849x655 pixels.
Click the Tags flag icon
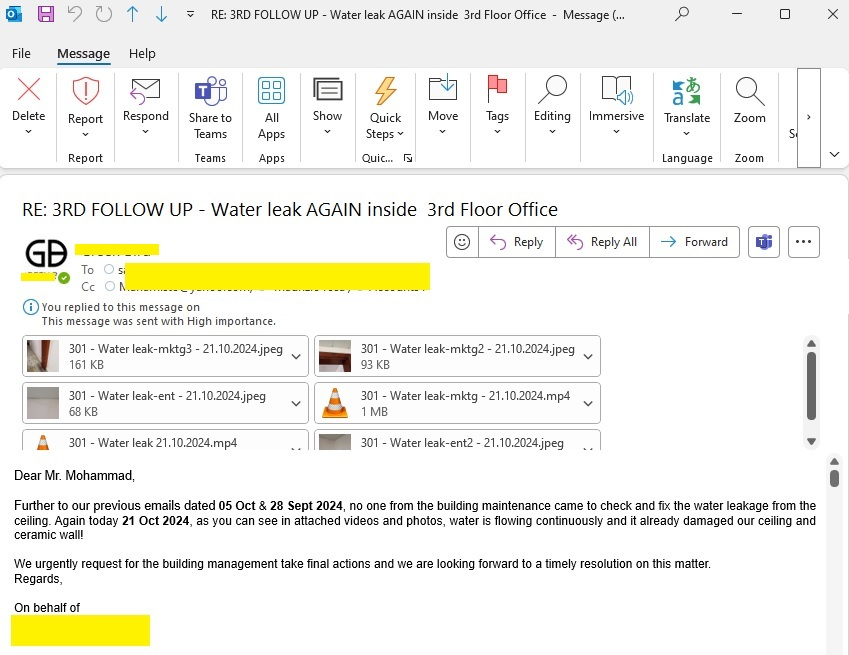click(x=497, y=89)
